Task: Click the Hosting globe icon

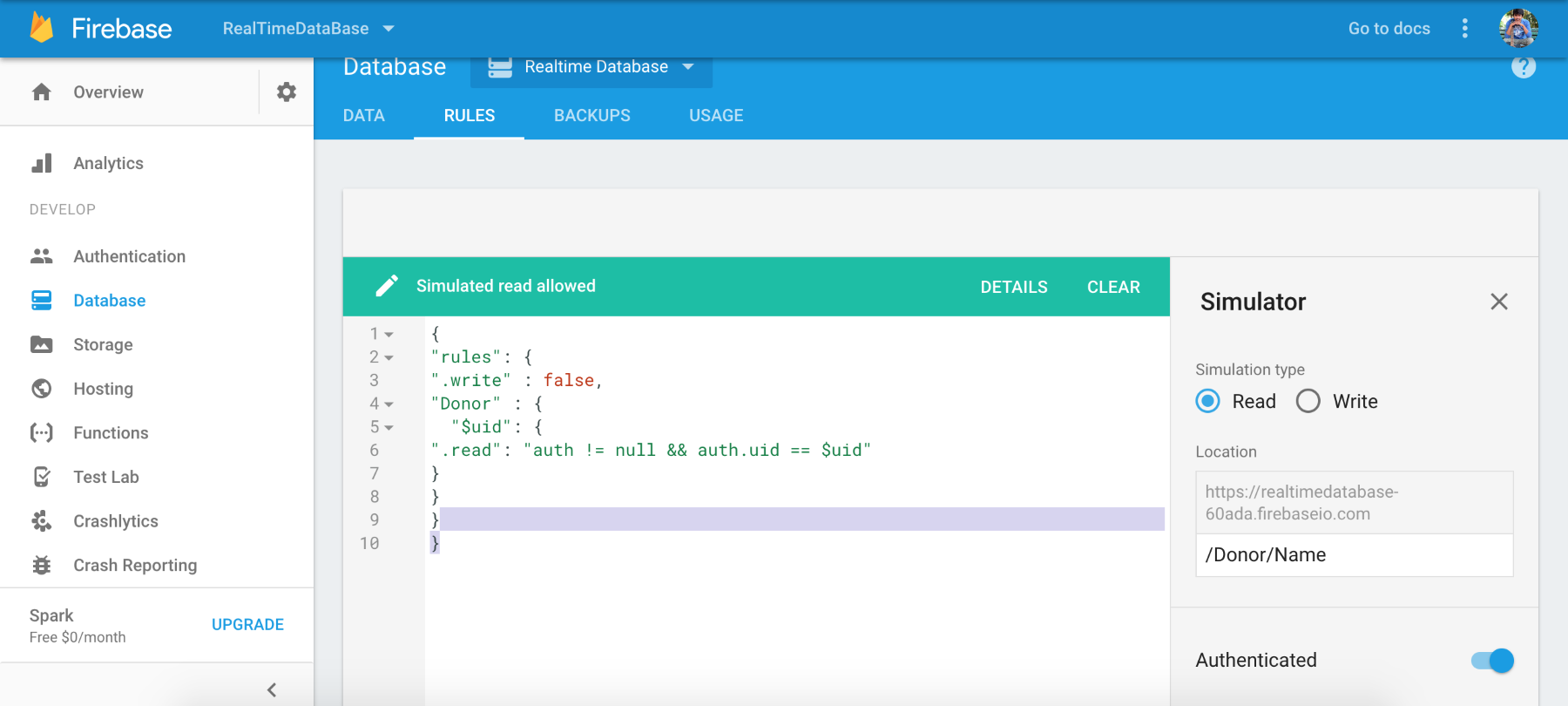Action: point(42,389)
